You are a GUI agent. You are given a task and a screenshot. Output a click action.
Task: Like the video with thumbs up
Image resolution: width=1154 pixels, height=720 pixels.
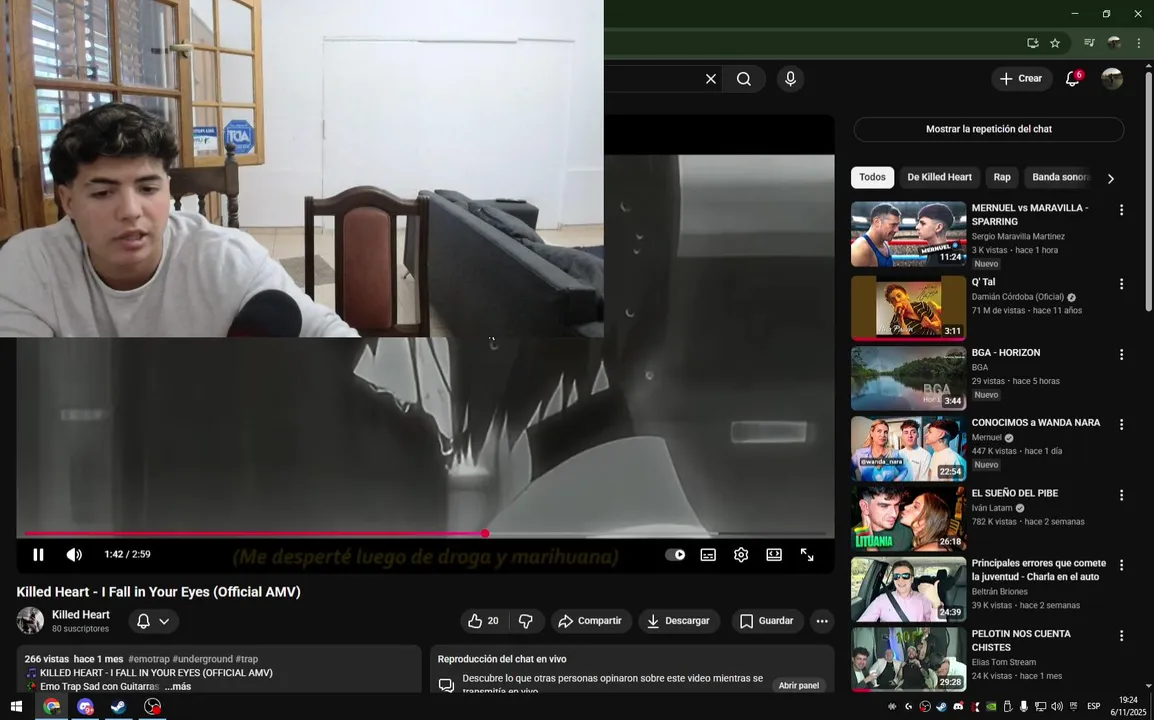click(x=483, y=621)
